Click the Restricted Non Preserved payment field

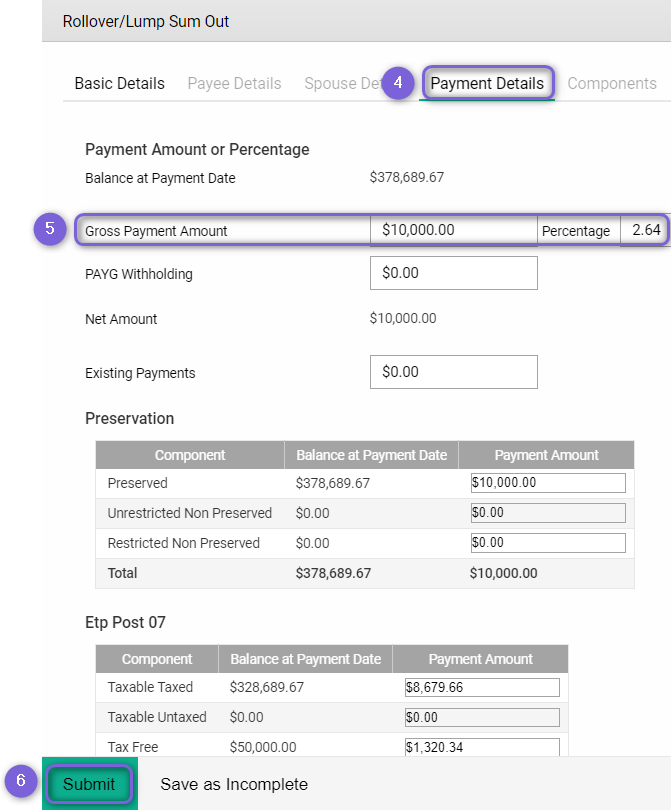point(547,543)
